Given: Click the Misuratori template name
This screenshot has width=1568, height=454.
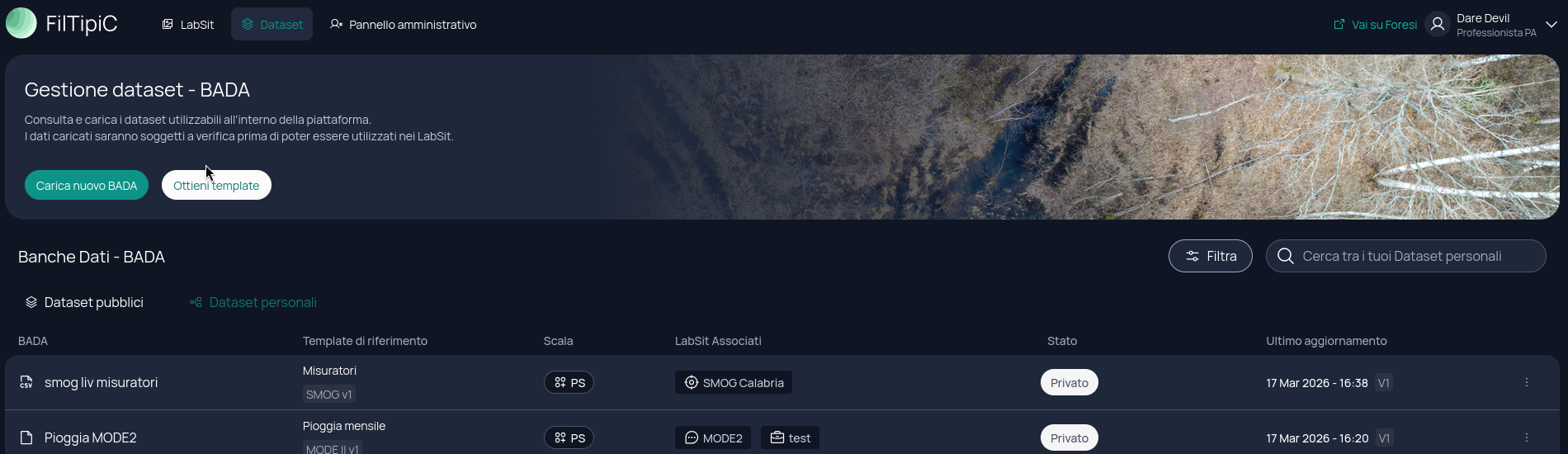Looking at the screenshot, I should 329,371.
